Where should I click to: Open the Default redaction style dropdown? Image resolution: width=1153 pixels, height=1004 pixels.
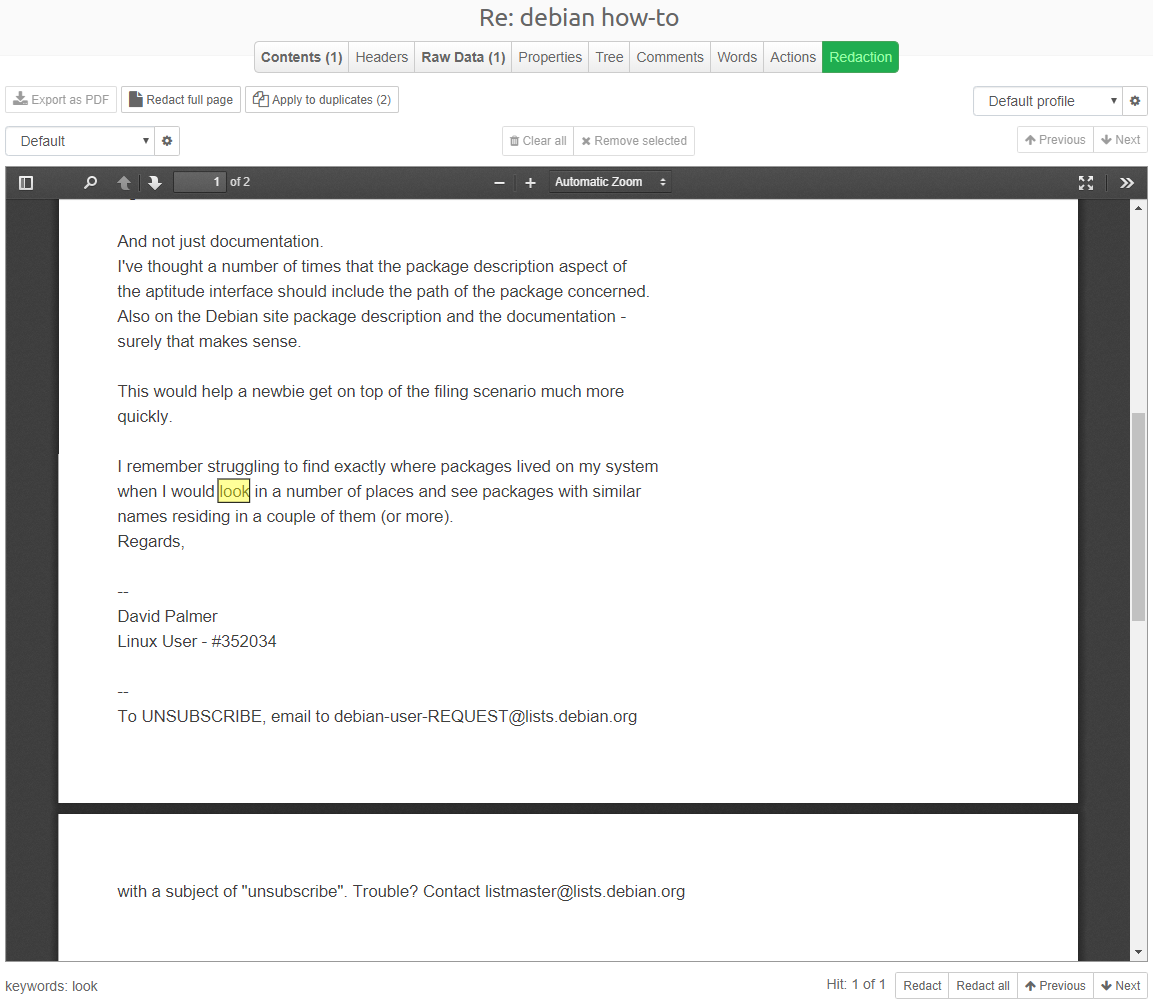[79, 141]
